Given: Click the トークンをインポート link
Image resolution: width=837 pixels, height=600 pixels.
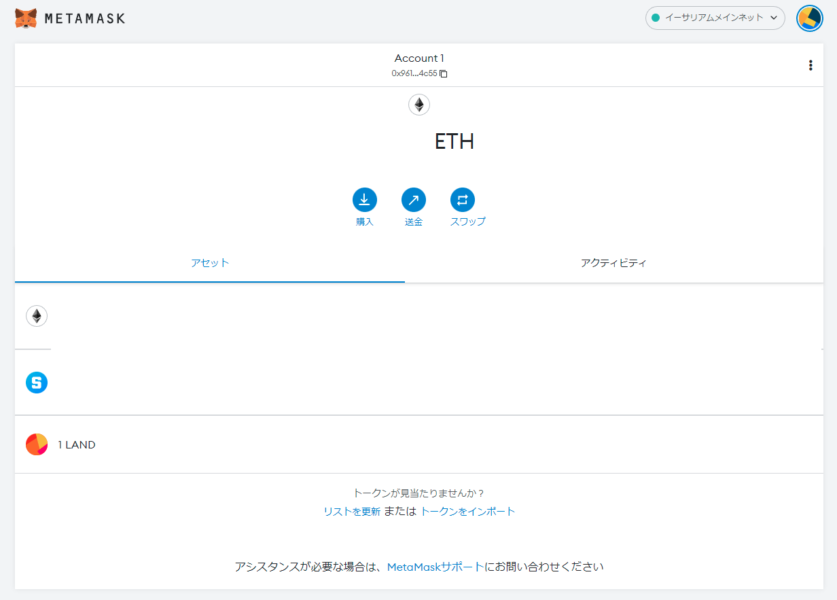Looking at the screenshot, I should coord(468,511).
